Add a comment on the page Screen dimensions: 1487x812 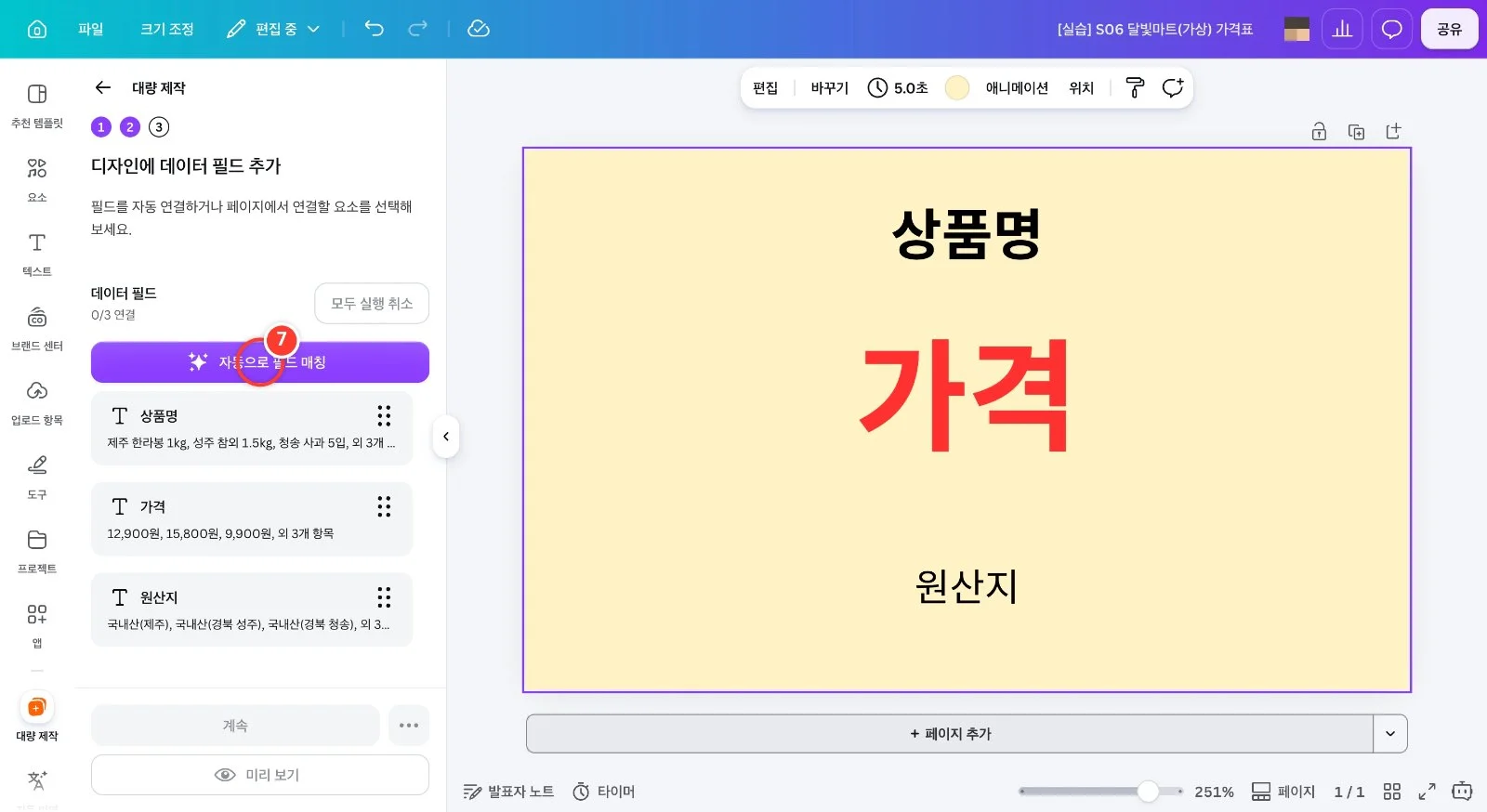coord(1173,87)
